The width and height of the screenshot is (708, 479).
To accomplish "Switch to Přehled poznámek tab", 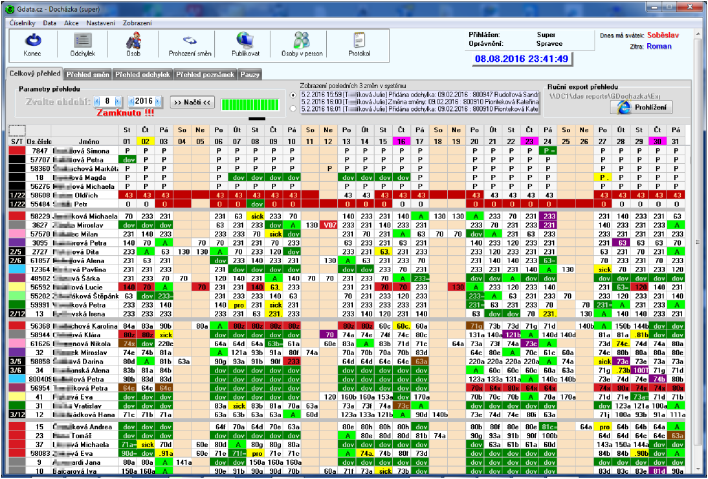I will point(205,74).
